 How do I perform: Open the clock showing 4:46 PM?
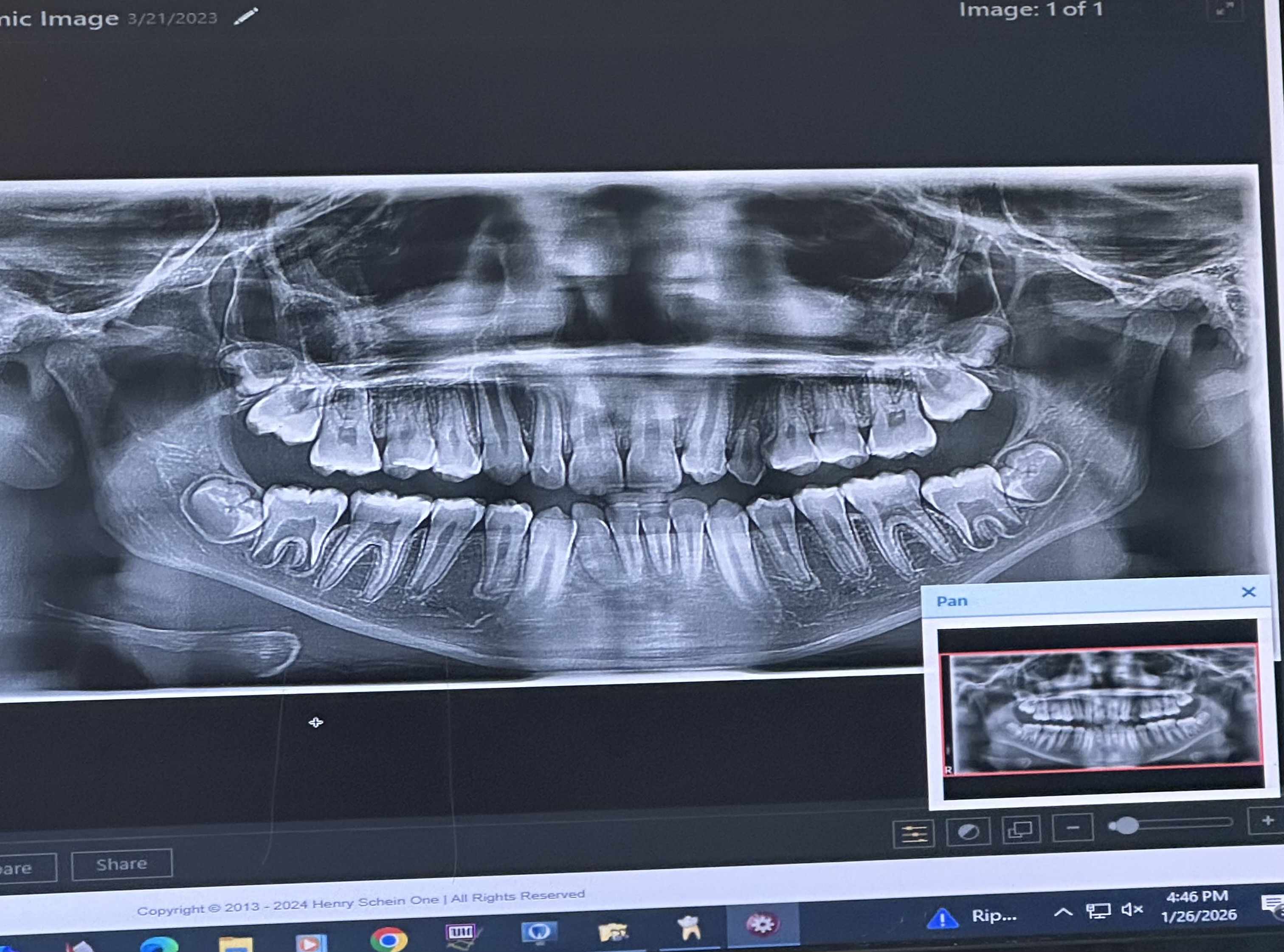[1197, 905]
